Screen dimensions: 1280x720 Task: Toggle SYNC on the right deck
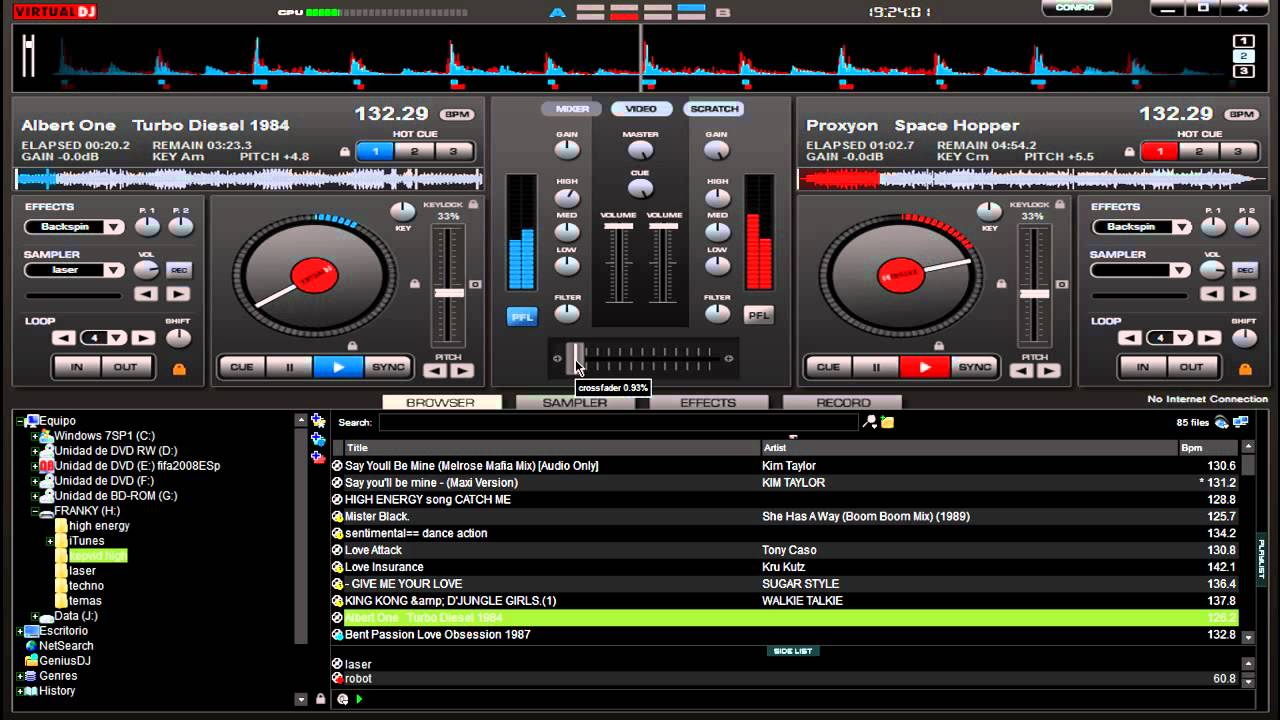click(975, 367)
